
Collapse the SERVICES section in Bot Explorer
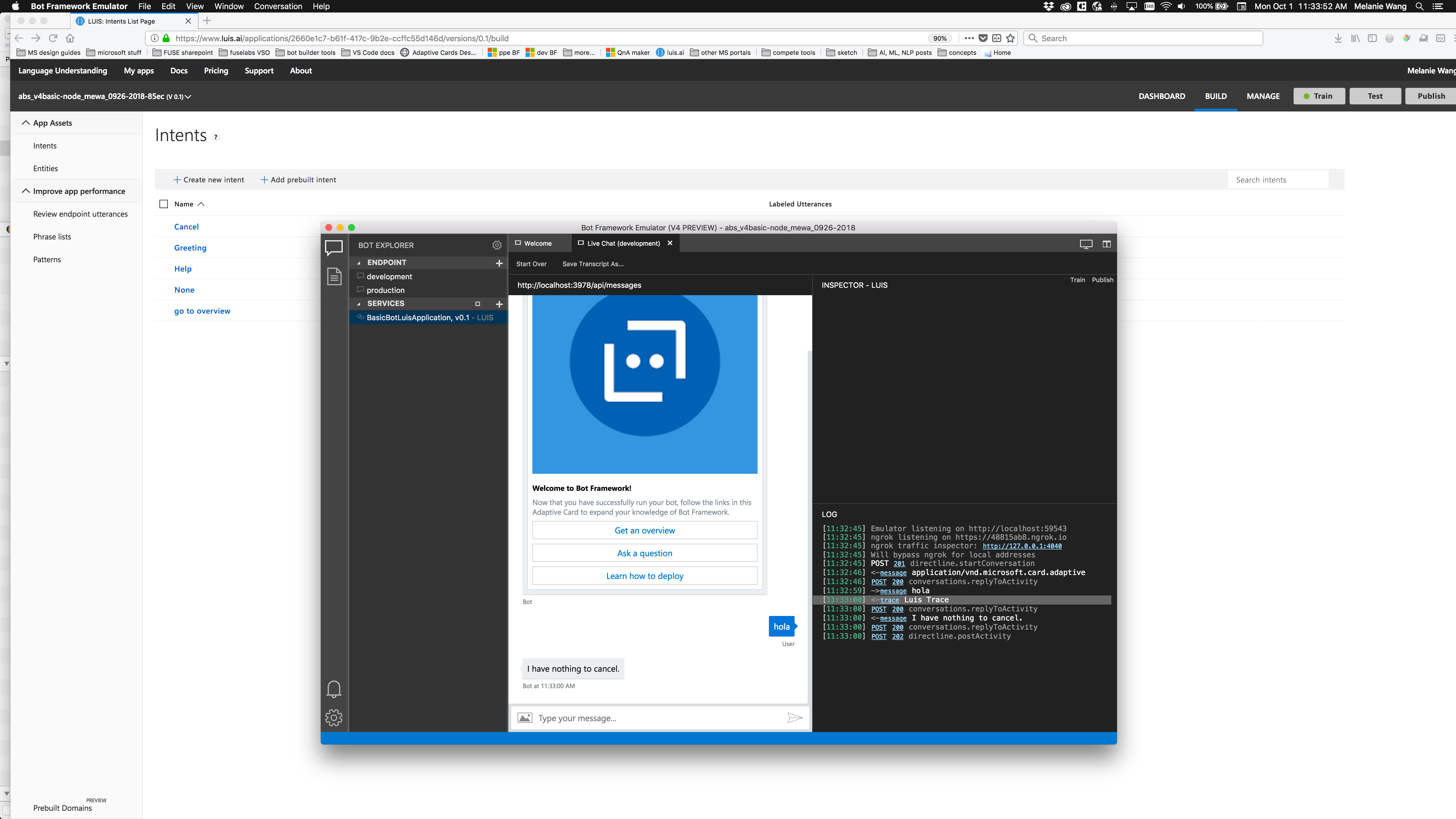tap(358, 303)
